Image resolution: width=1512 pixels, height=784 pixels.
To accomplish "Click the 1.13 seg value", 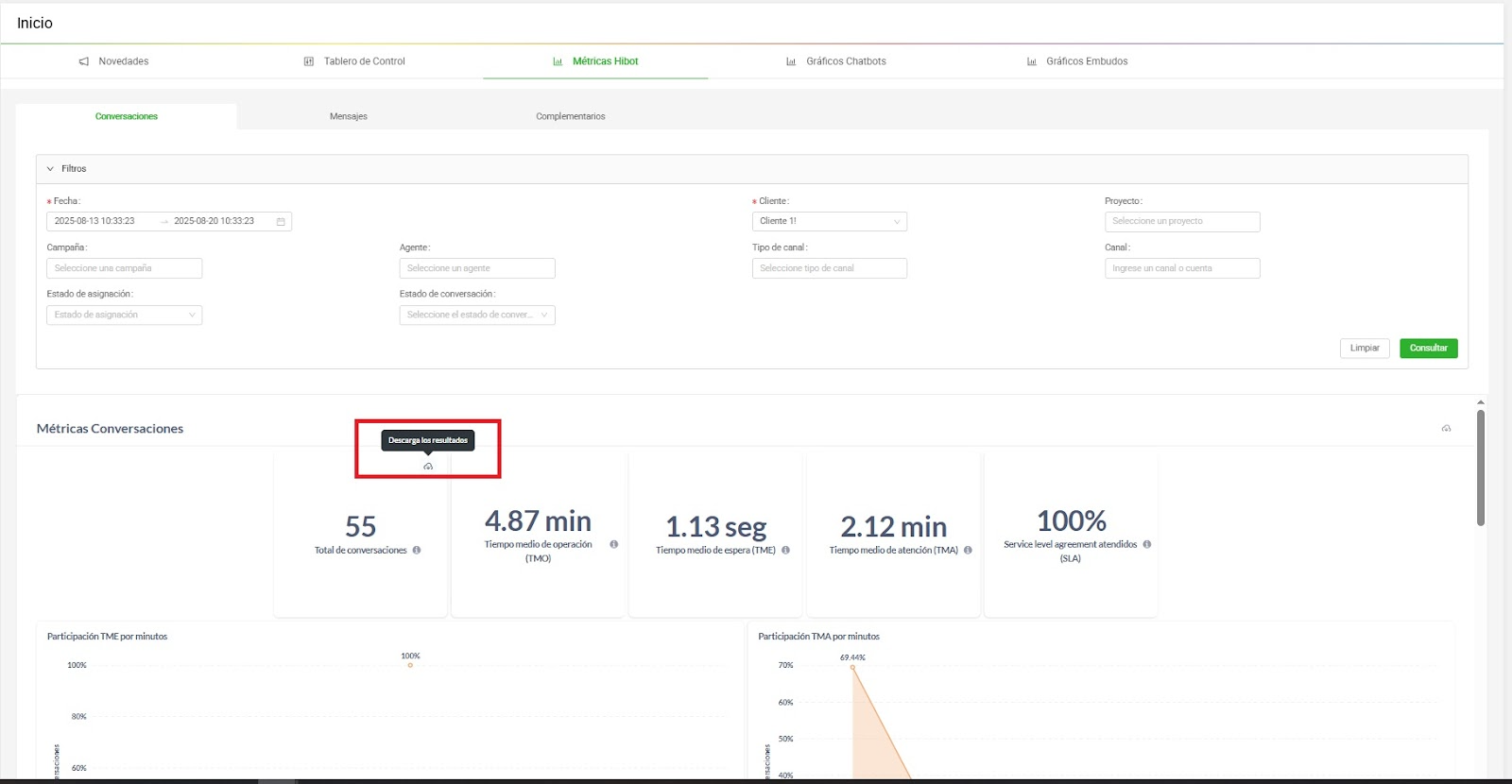I will (x=716, y=526).
